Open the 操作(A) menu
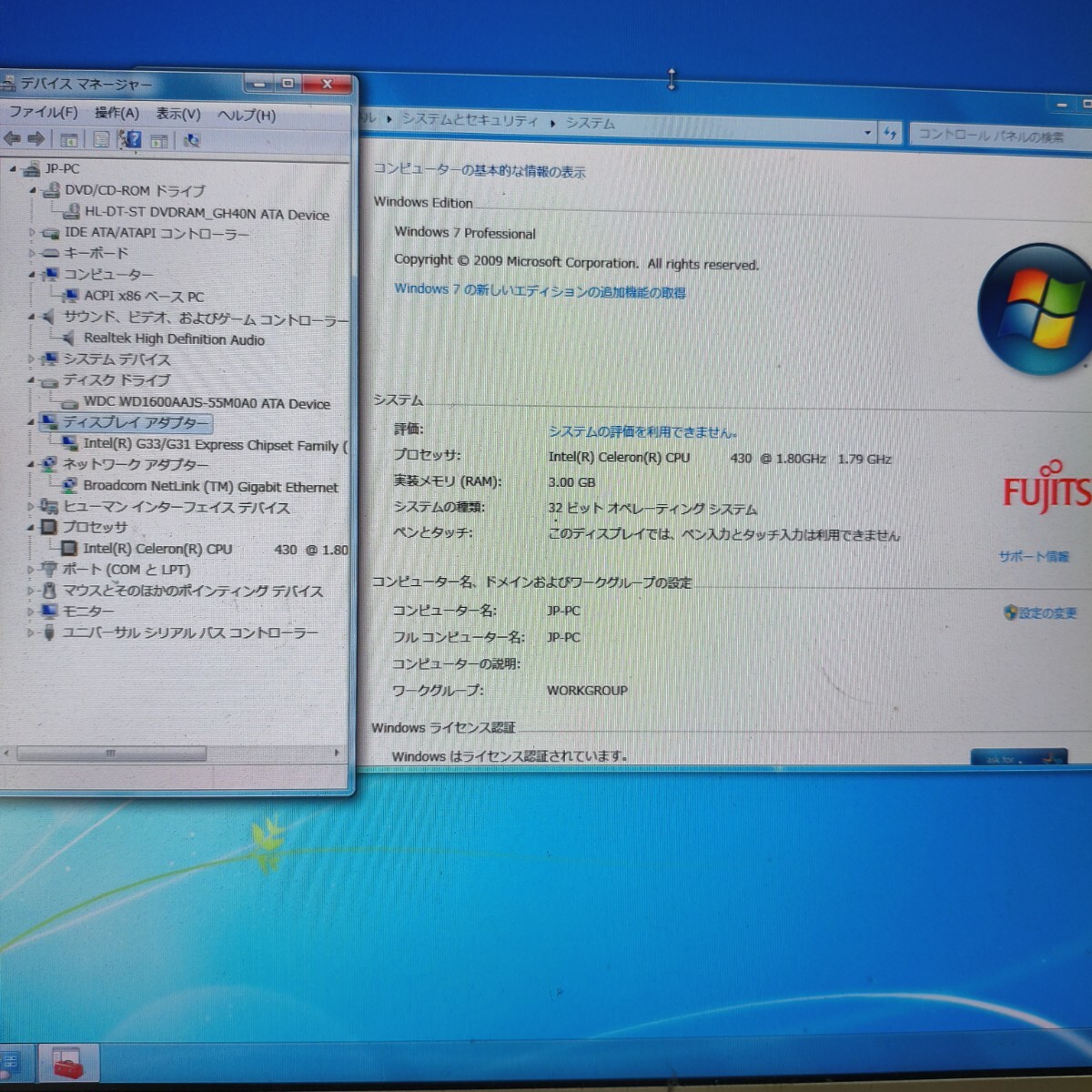The height and width of the screenshot is (1092, 1092). [x=116, y=113]
